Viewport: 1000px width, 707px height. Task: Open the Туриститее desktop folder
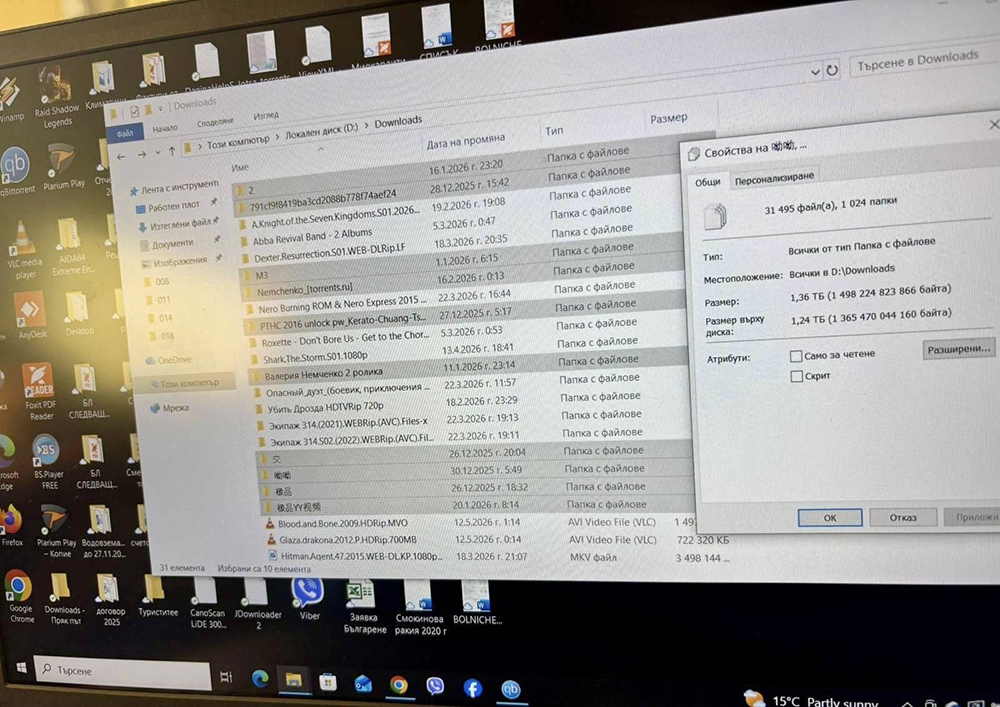pos(157,595)
